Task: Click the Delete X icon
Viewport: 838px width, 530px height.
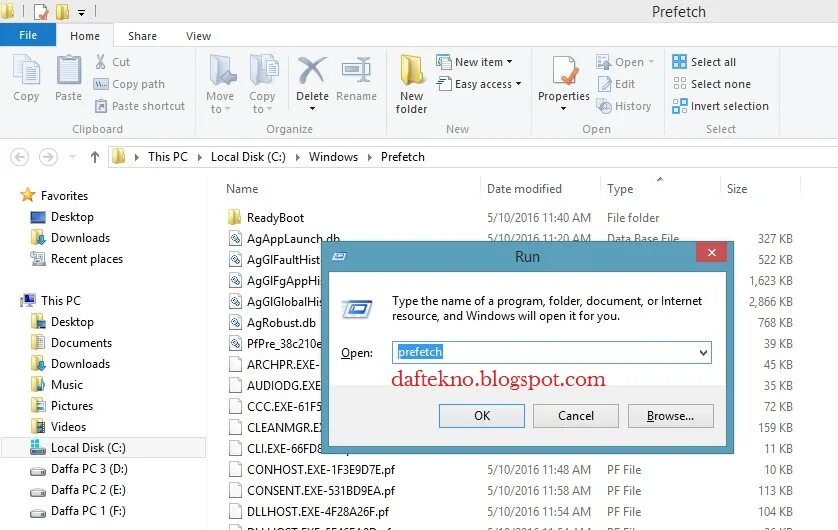Action: 312,71
